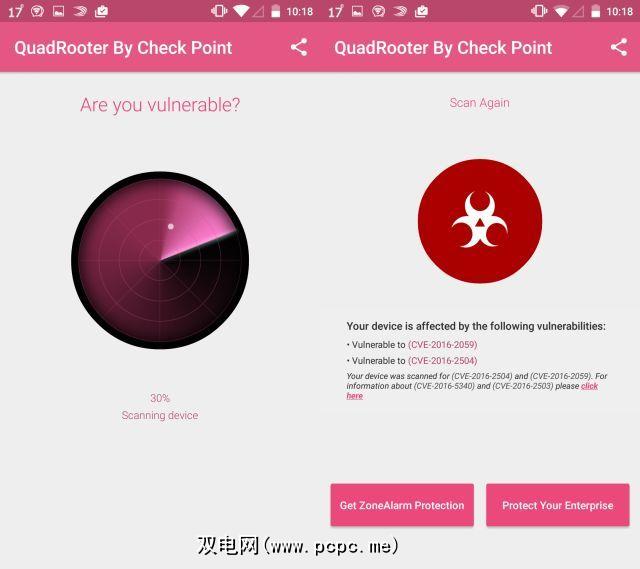Tap the 30% scanning progress text

pyautogui.click(x=160, y=398)
